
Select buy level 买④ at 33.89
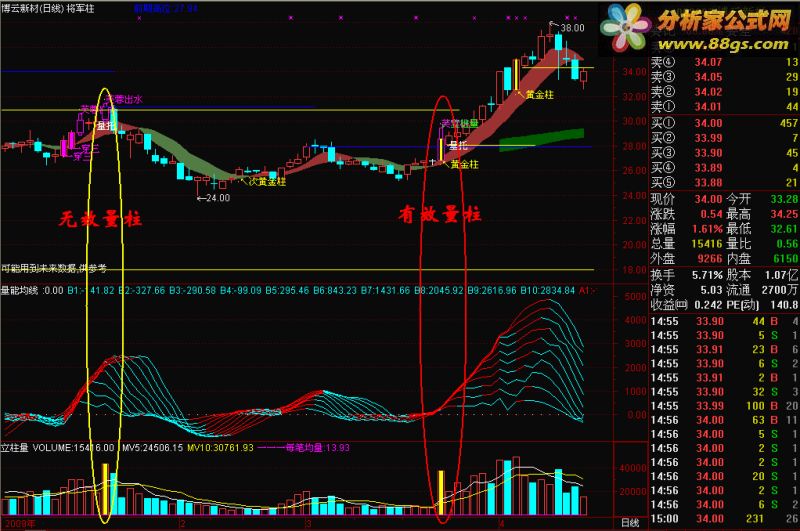point(724,167)
